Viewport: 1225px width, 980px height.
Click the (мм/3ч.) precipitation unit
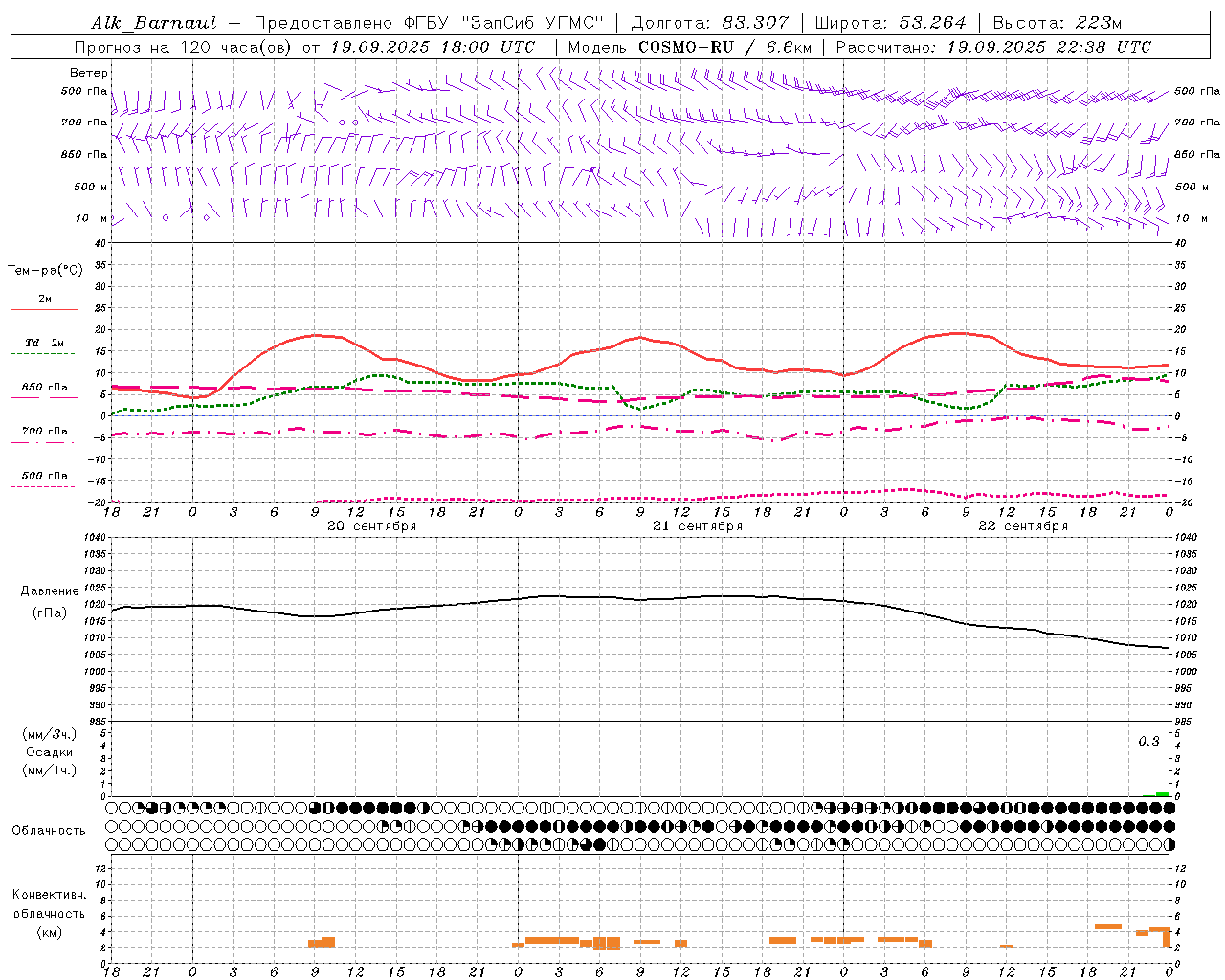50,734
